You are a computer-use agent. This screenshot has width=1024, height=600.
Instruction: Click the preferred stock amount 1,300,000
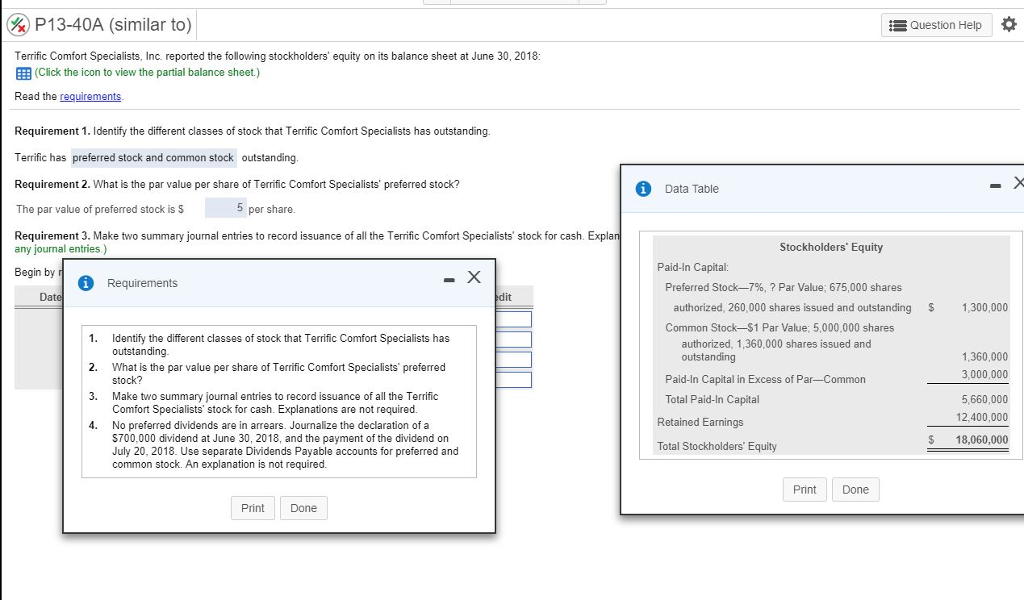pos(985,307)
